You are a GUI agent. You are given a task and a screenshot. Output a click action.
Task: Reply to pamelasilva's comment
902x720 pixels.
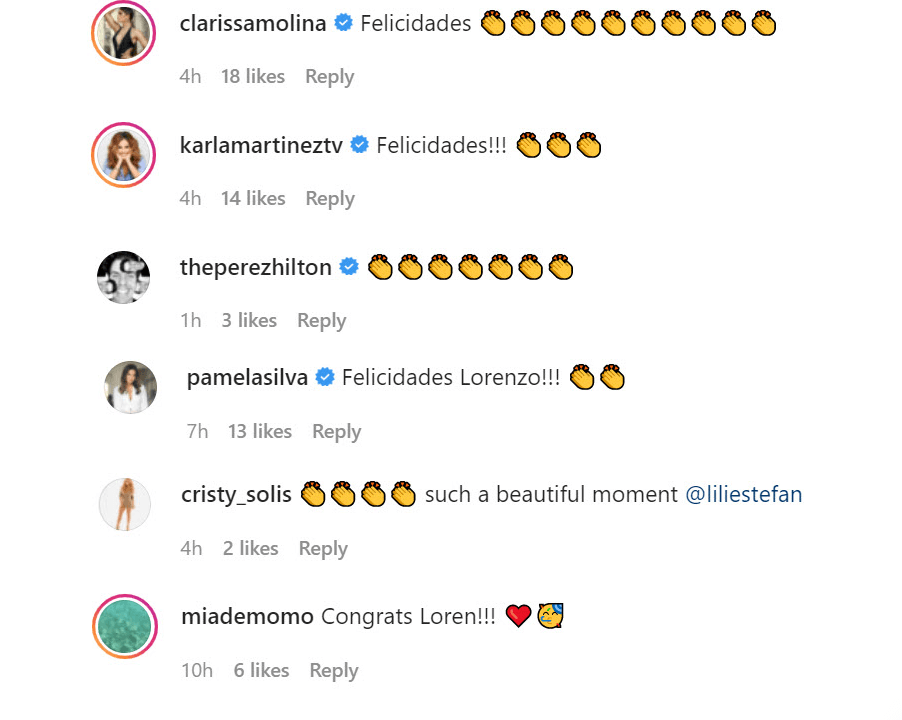[336, 431]
